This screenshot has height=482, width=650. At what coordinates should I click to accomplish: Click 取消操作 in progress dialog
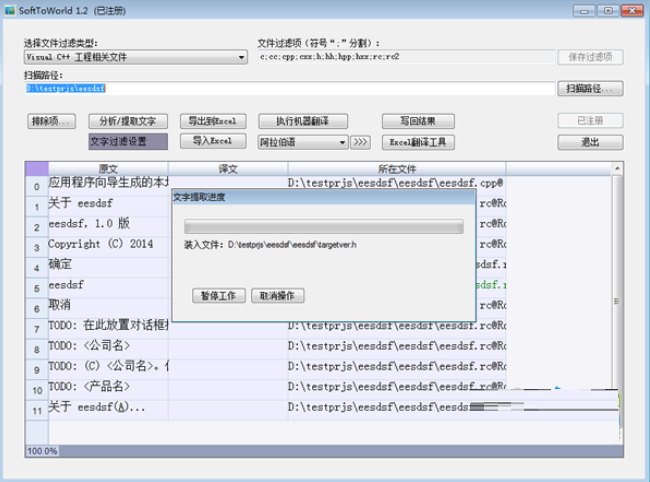click(277, 296)
